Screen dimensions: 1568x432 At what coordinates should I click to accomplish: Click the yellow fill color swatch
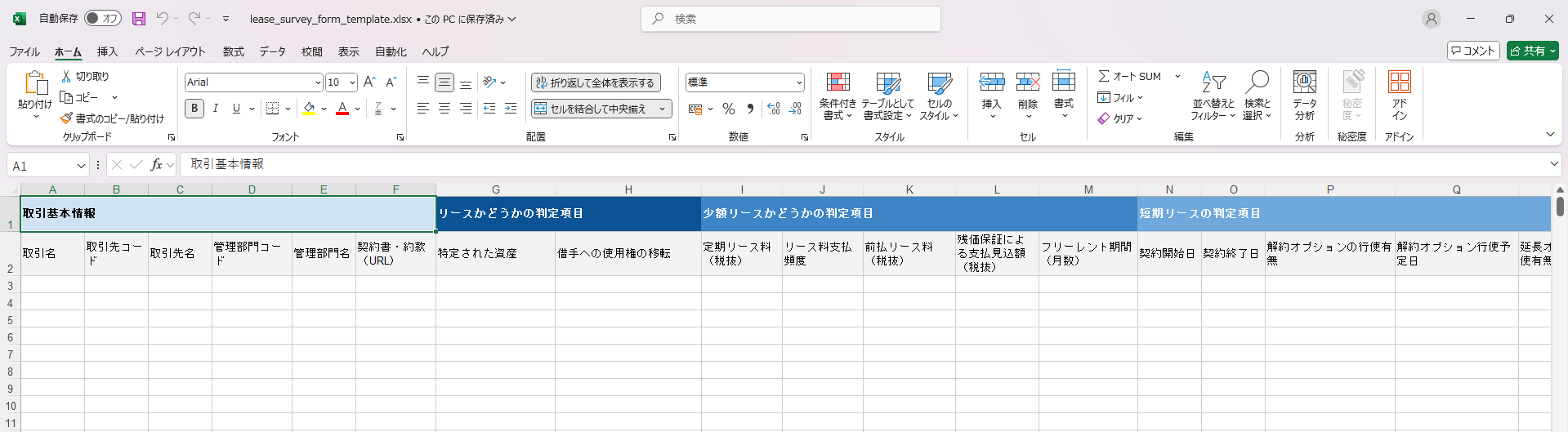tap(309, 109)
